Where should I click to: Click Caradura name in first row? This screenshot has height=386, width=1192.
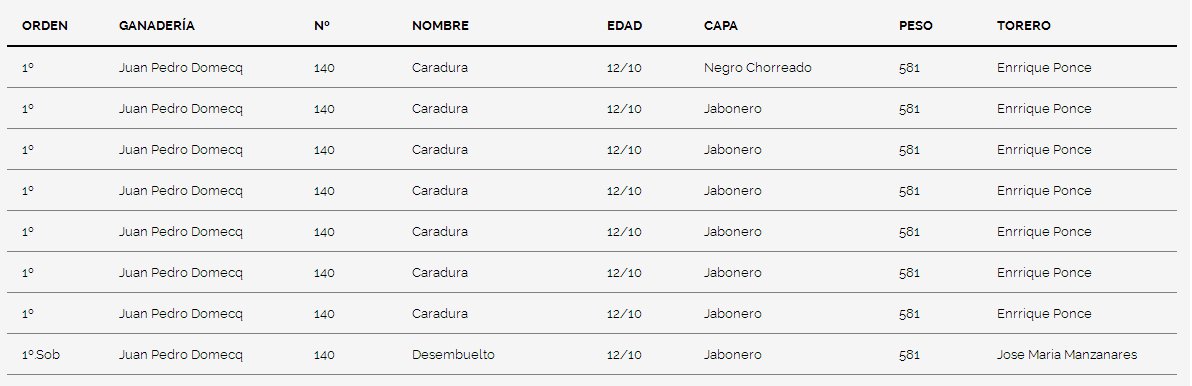tap(439, 68)
